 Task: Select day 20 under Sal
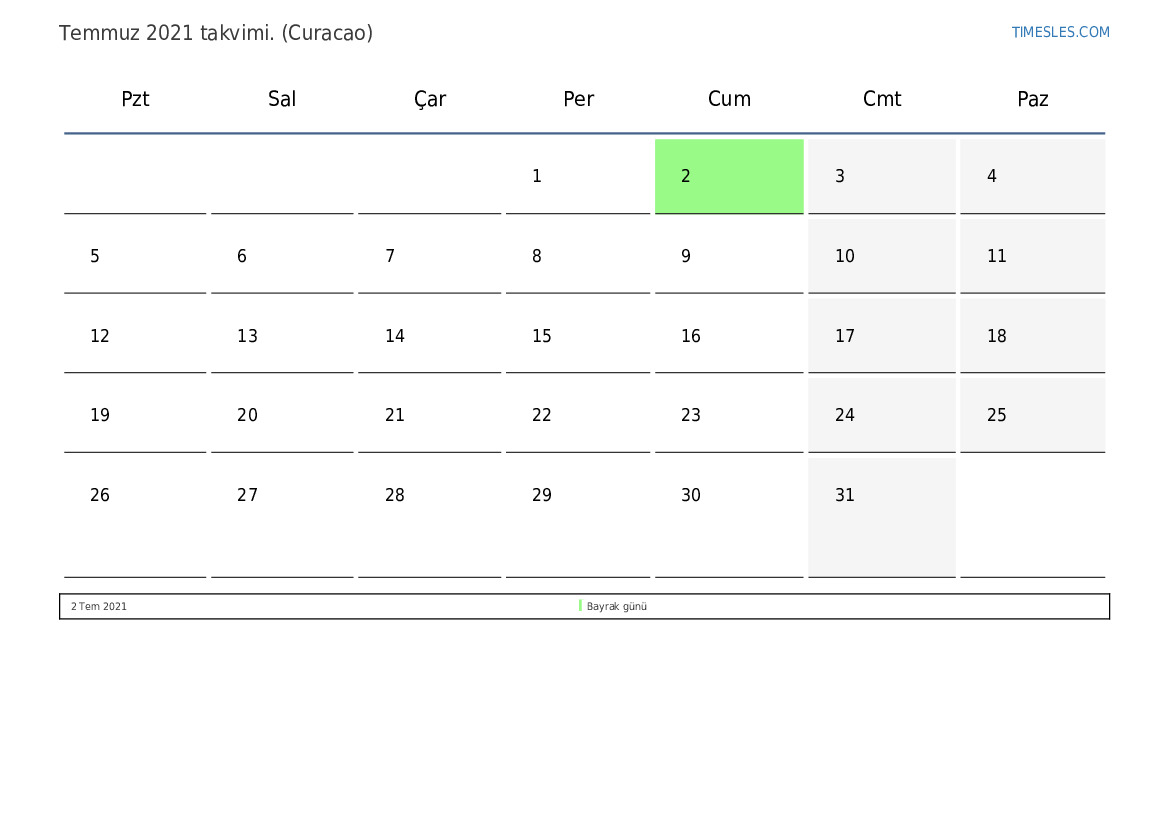point(282,415)
